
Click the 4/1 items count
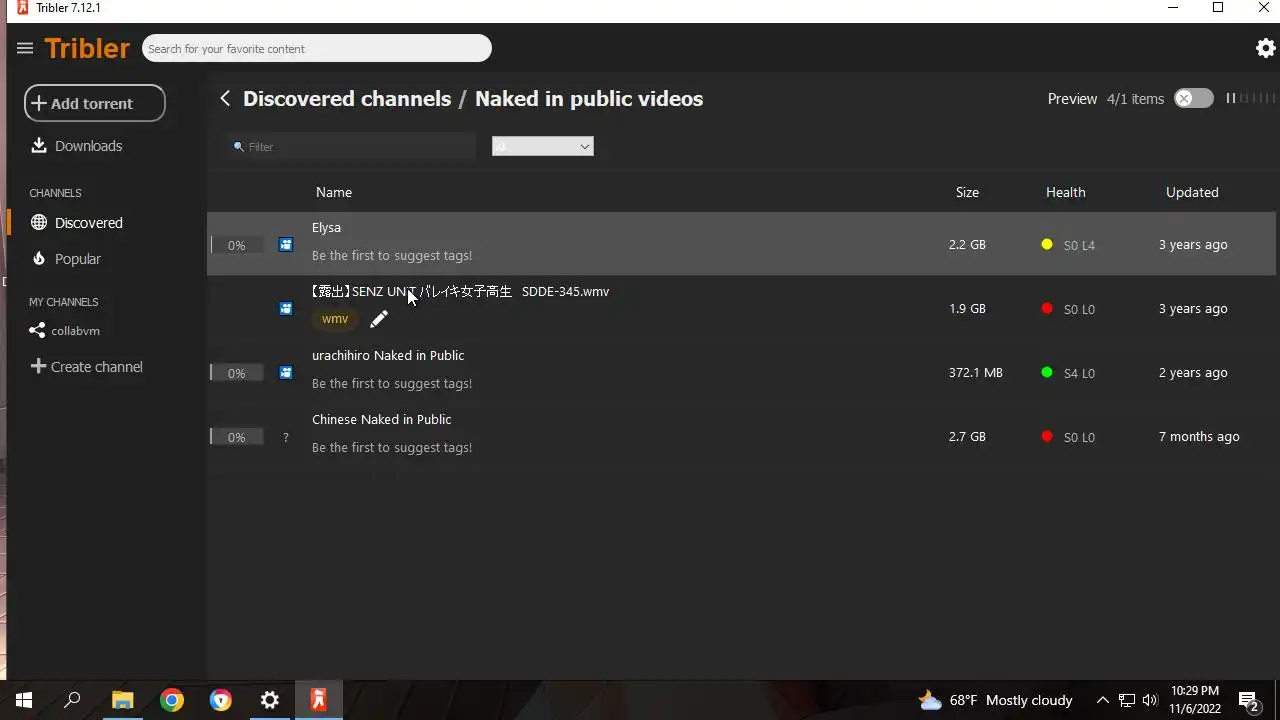pyautogui.click(x=1135, y=98)
